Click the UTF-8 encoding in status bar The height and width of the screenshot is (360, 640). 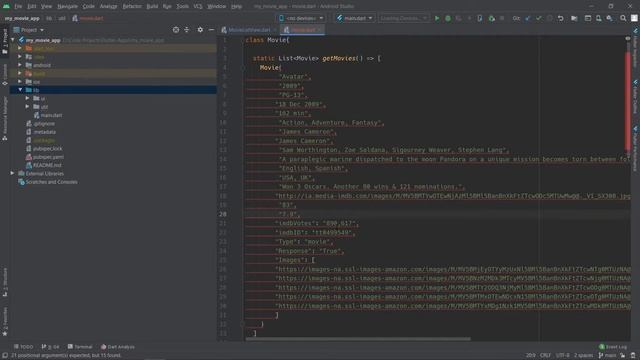[x=562, y=356]
